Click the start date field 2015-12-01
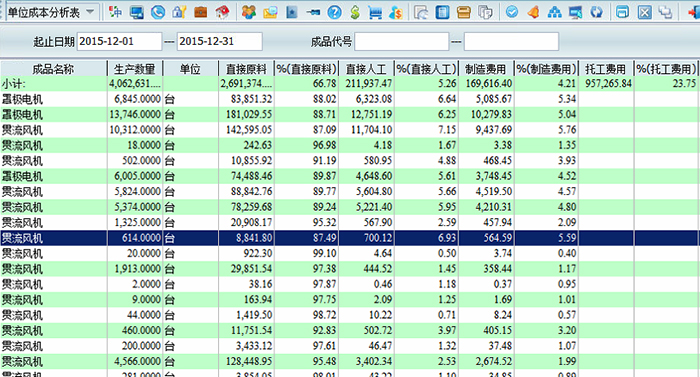 point(120,42)
